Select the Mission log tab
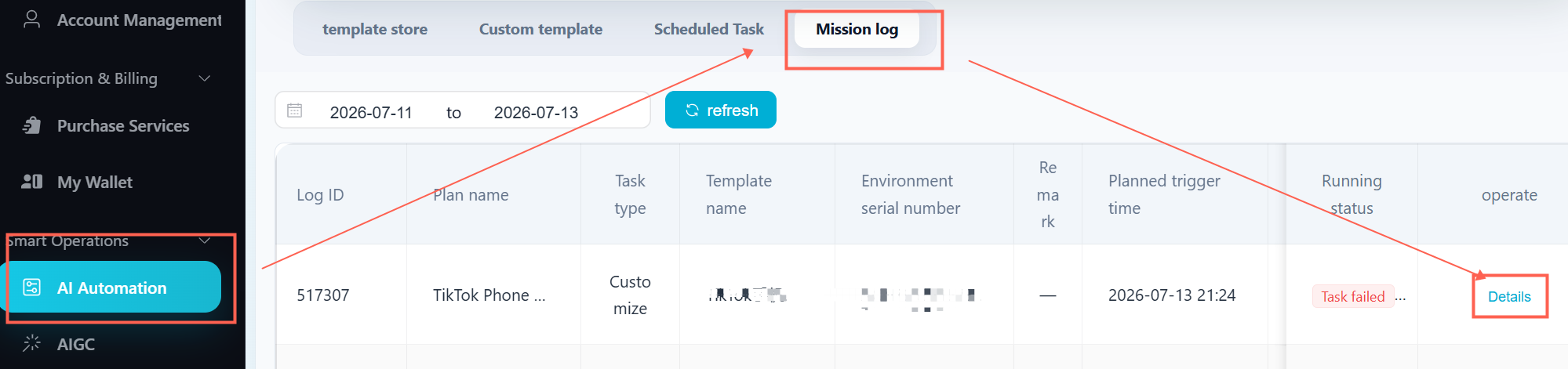Screen dimensions: 1568x369 857,30
